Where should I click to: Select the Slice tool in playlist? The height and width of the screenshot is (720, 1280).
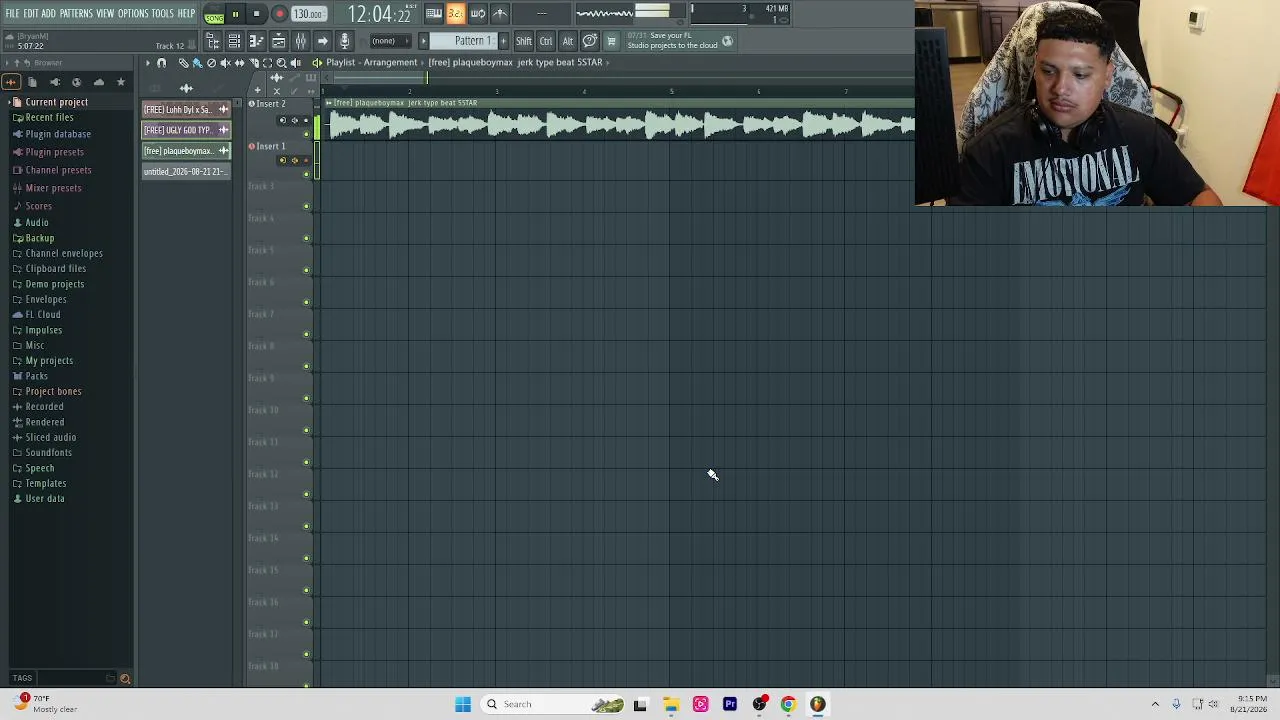[253, 62]
